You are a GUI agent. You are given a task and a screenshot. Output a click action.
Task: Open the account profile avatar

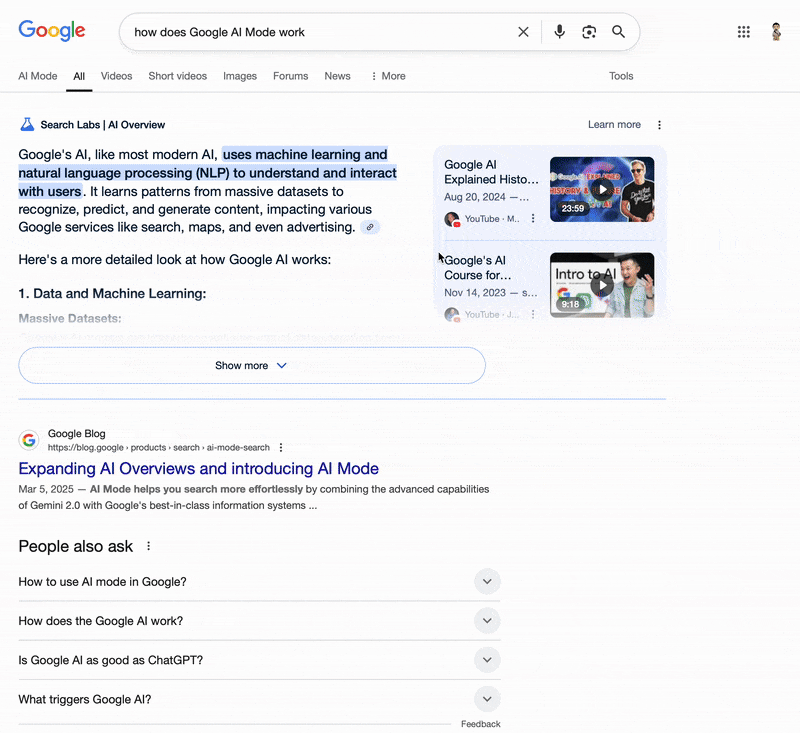point(776,32)
